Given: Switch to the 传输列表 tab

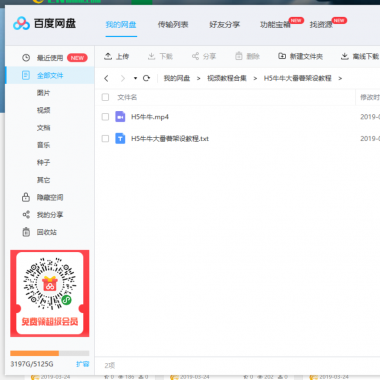Looking at the screenshot, I should click(x=173, y=25).
